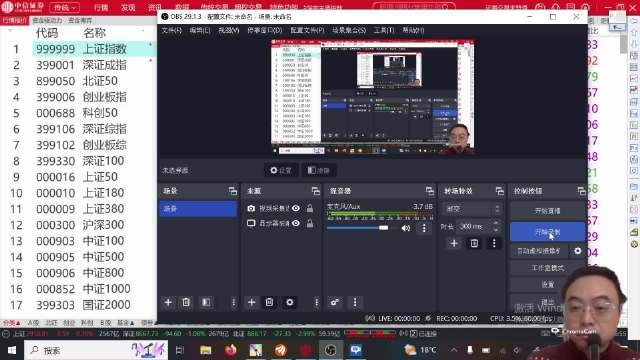Open audio mixer panel three-dot menu
Image resolution: width=640 pixels, height=360 pixels.
pyautogui.click(x=355, y=302)
